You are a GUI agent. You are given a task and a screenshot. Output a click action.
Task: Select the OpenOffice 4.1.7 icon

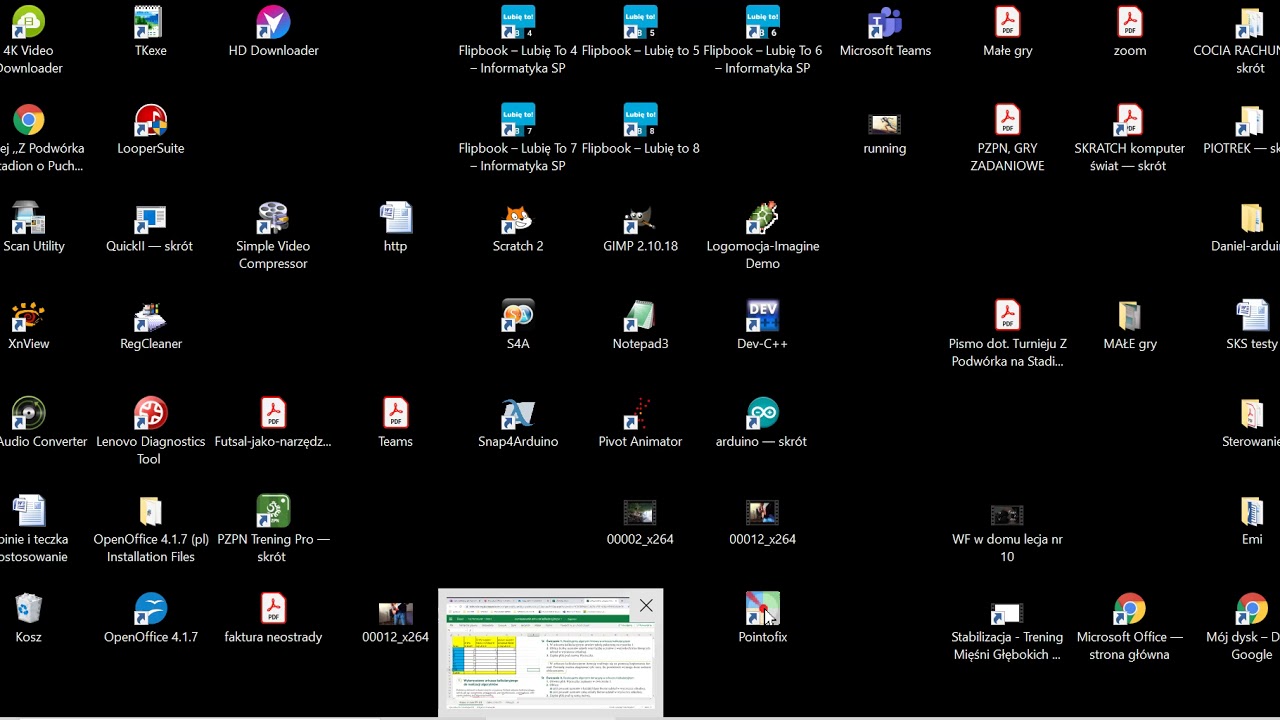pos(151,618)
